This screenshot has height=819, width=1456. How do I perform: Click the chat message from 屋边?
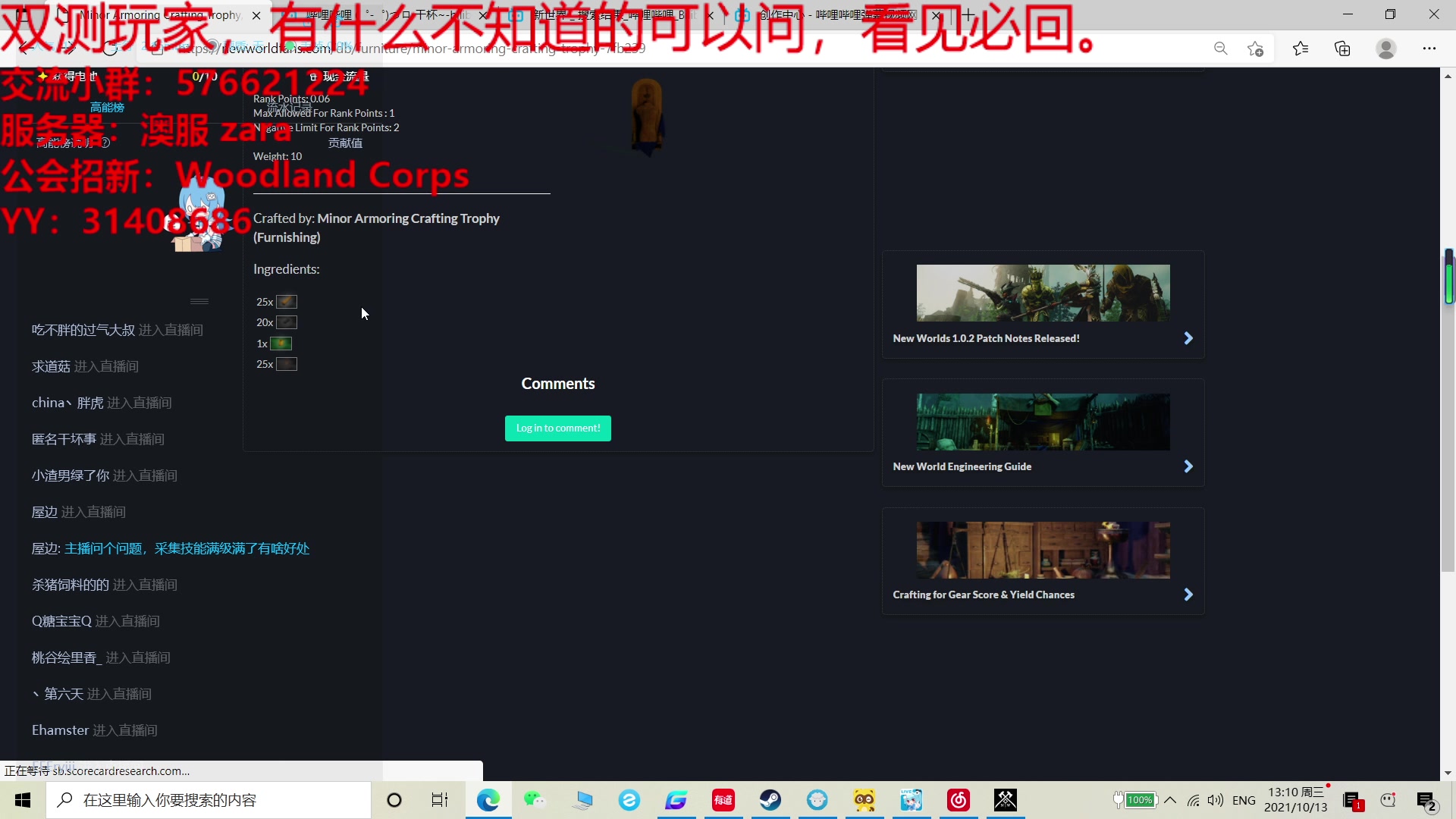point(171,548)
